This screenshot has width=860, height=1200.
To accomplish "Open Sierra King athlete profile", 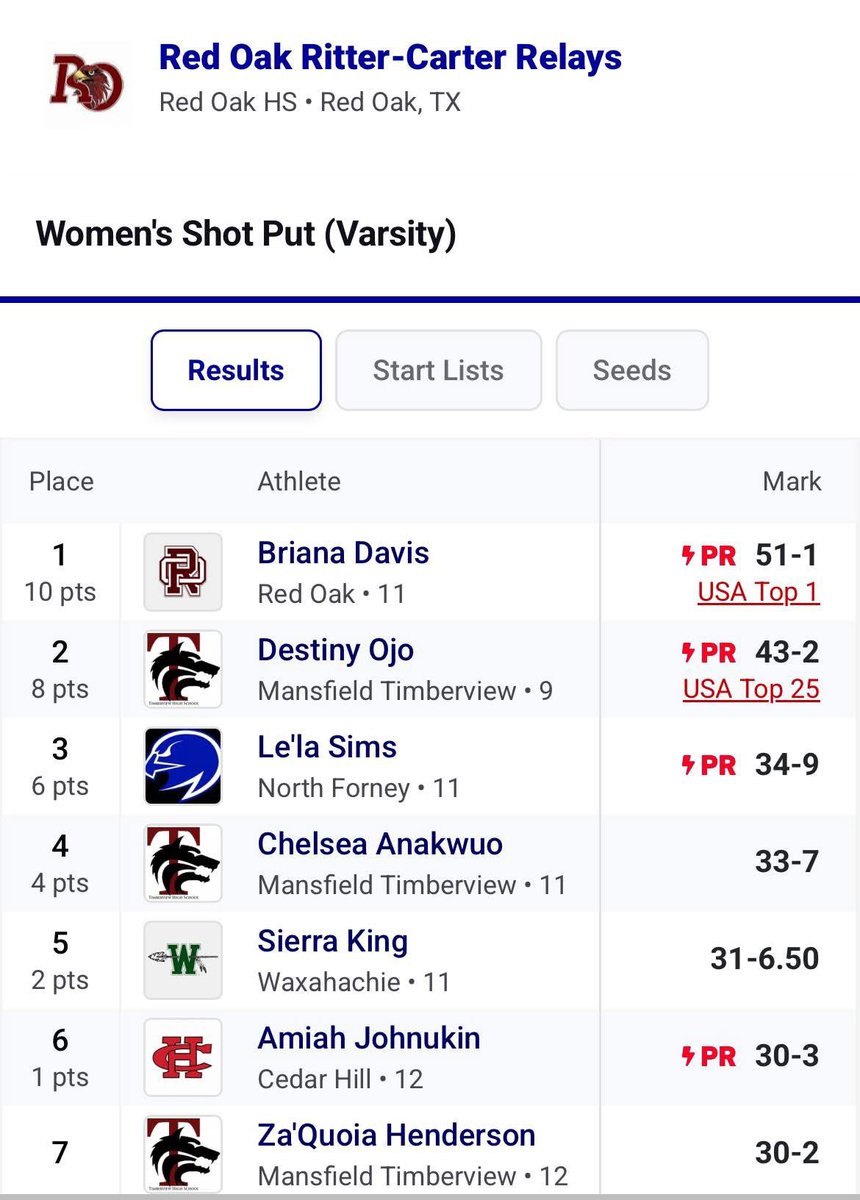I will (x=333, y=941).
